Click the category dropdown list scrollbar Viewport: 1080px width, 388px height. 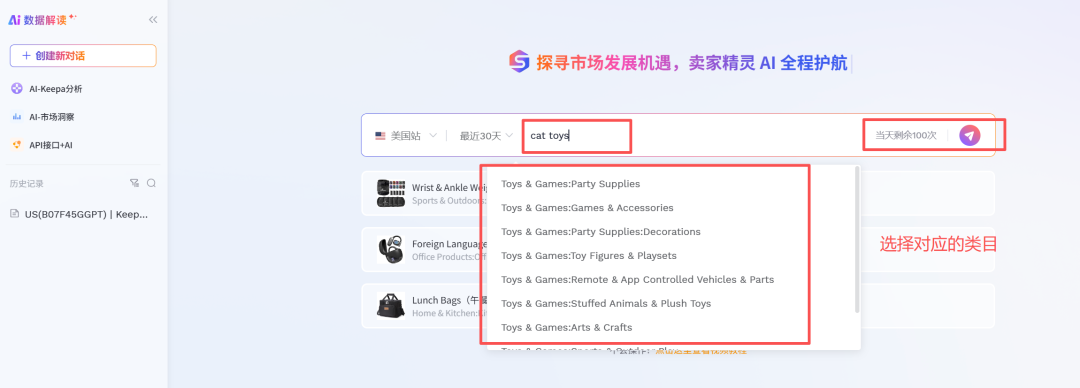tap(857, 239)
